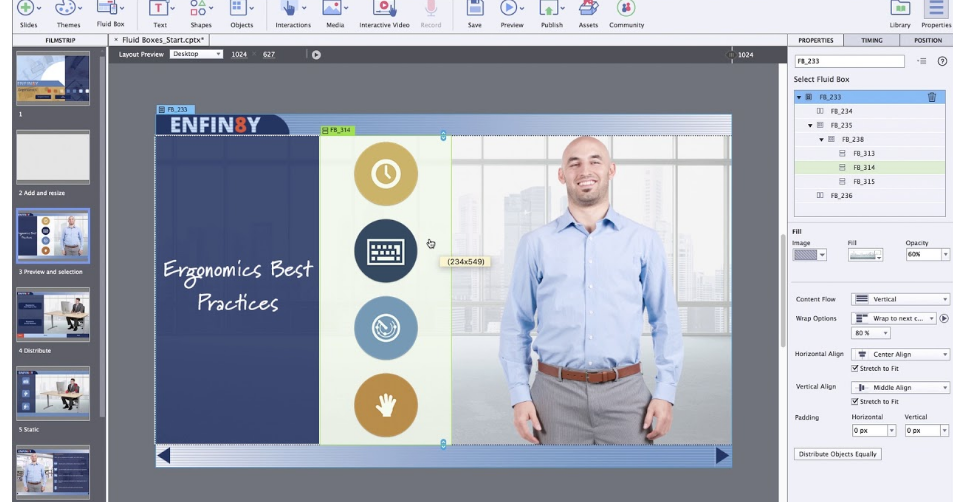The image size is (953, 502).
Task: Select the Fluid Boxes_Start.cptx document tab
Action: tap(162, 40)
